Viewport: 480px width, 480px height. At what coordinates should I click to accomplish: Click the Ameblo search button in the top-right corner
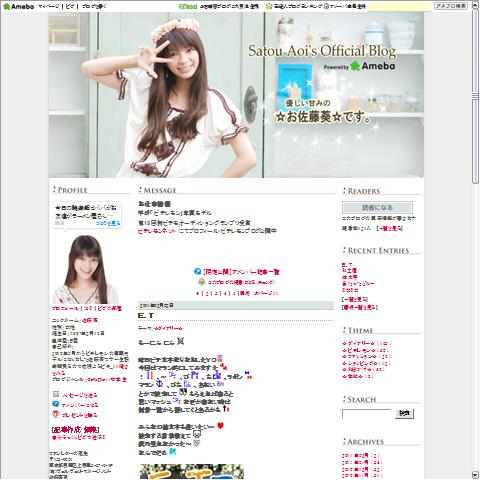pyautogui.click(x=451, y=6)
